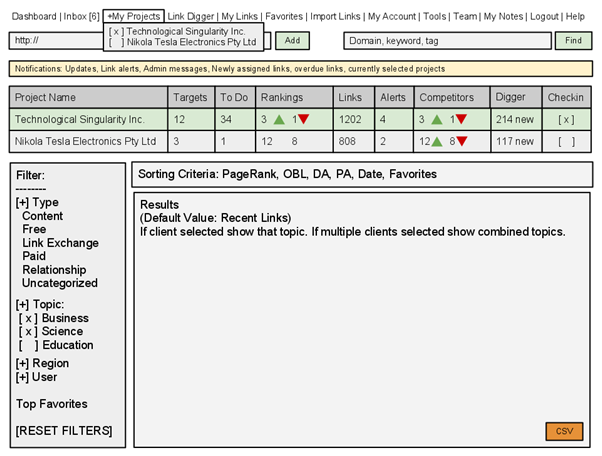Open the Dashboard menu item
Viewport: 602px width, 456px height.
point(34,17)
